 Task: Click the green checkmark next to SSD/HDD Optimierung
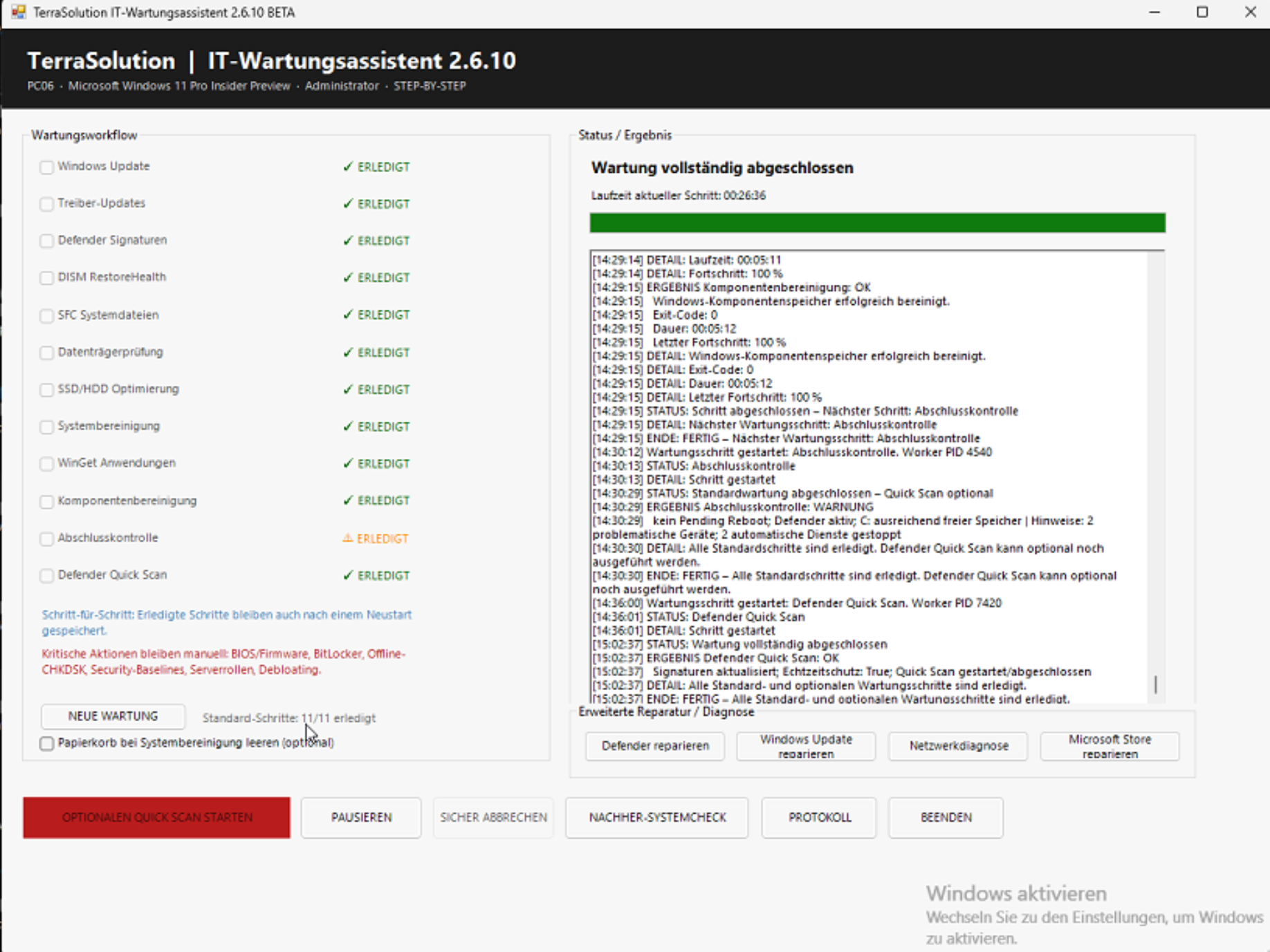(348, 389)
